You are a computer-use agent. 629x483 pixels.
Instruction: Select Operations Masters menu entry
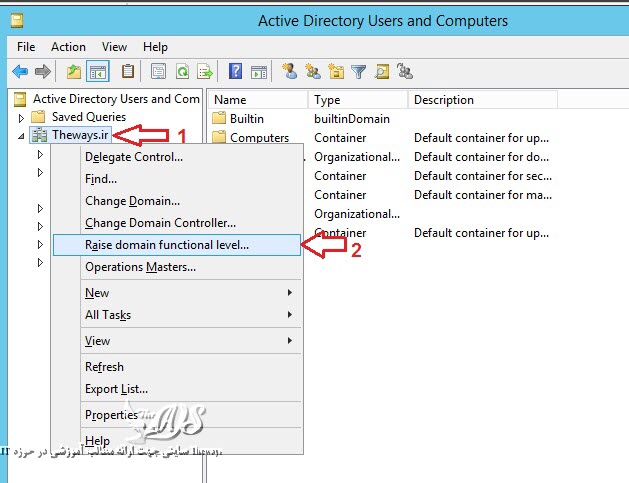coord(140,267)
